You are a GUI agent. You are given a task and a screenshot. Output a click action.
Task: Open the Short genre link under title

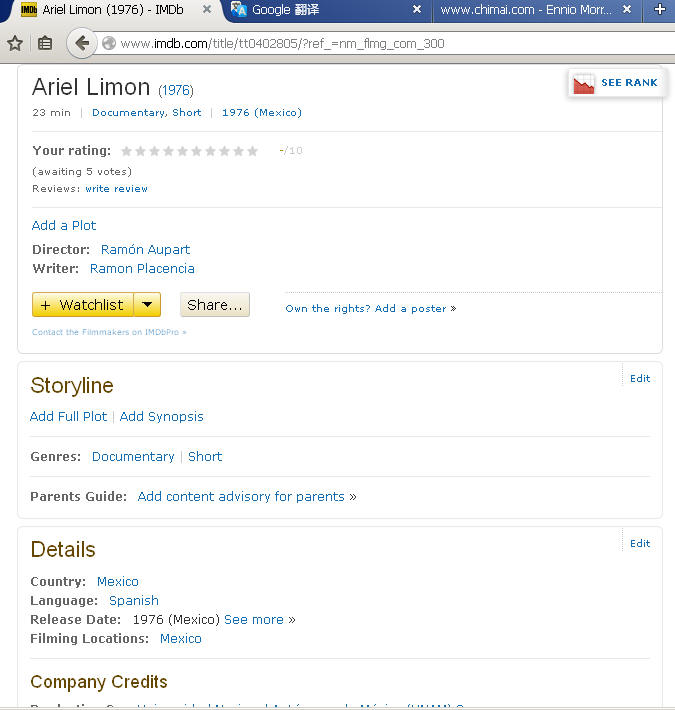[187, 112]
